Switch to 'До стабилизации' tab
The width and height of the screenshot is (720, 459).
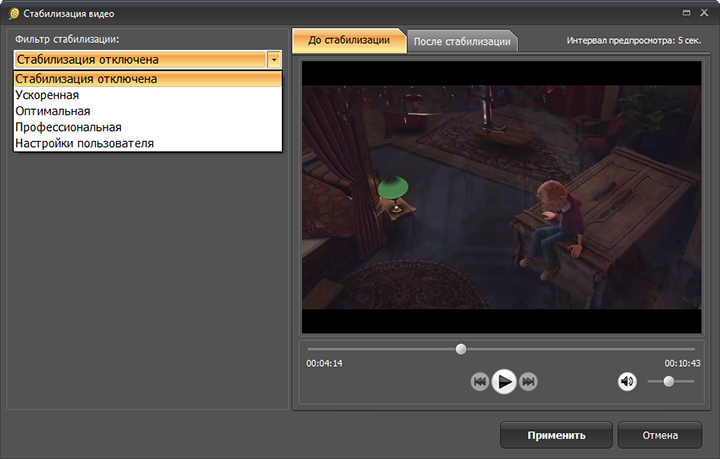pos(349,40)
